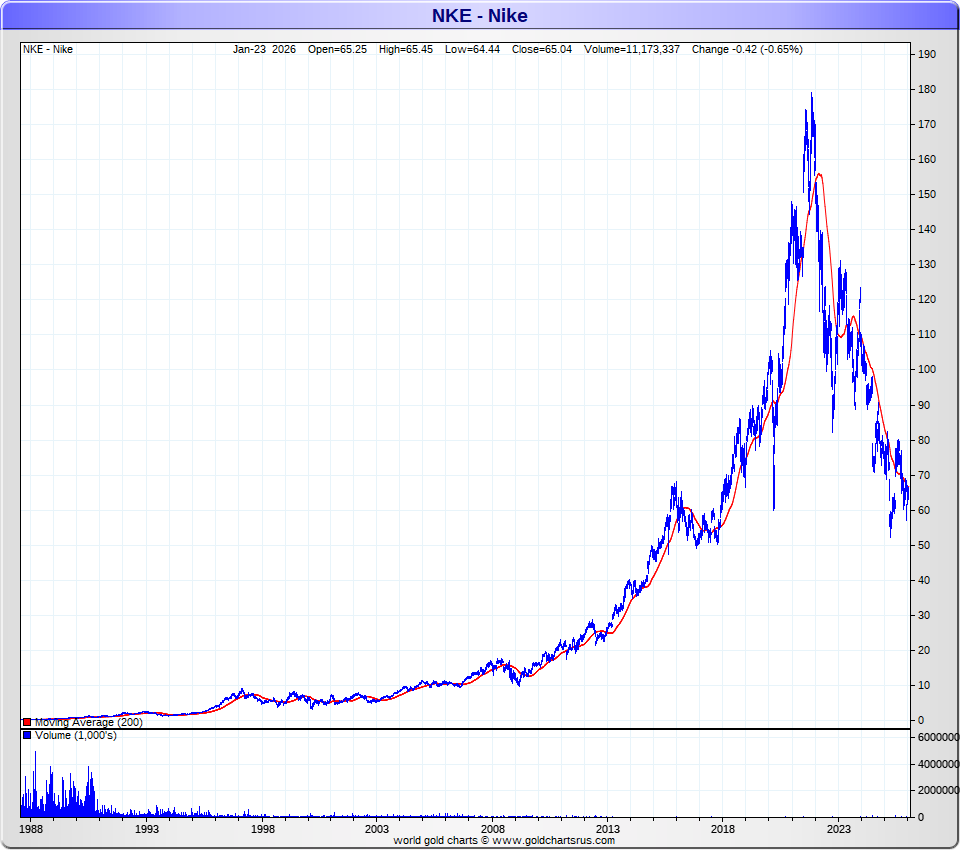Click the 2003 year label on time axis

(377, 829)
